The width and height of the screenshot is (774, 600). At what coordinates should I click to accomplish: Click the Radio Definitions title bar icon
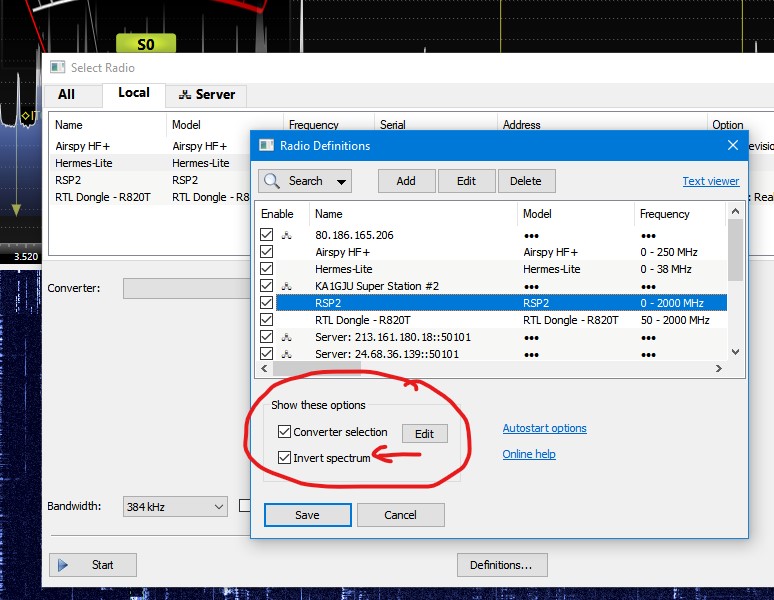pos(266,145)
